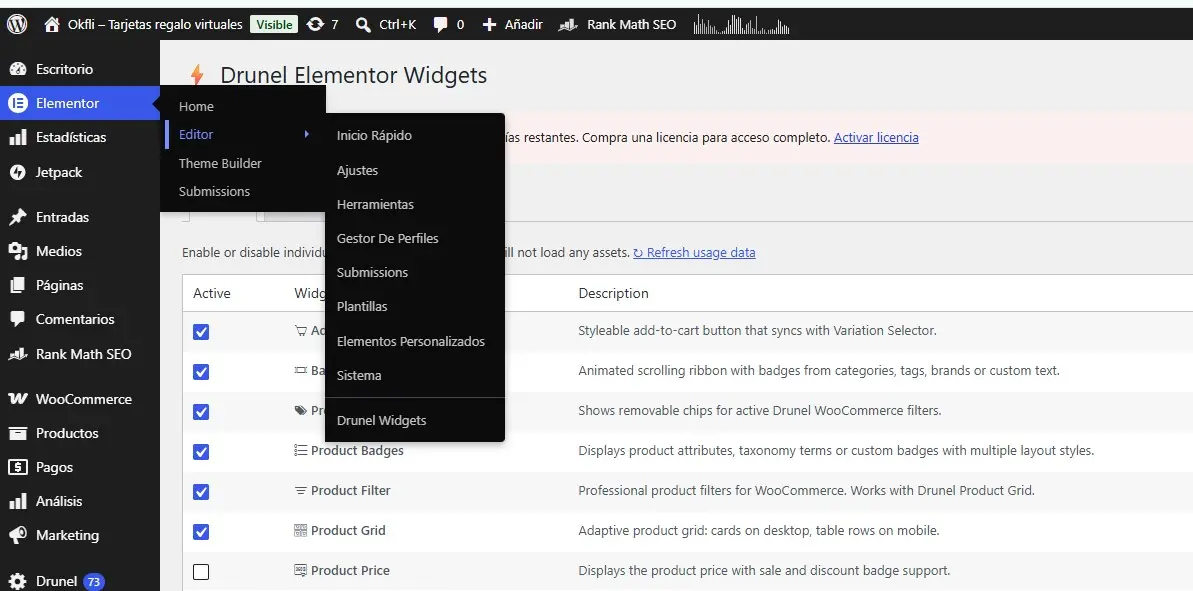Click the Drunel gear icon in sidebar
Viewport: 1193px width, 591px height.
point(17,582)
